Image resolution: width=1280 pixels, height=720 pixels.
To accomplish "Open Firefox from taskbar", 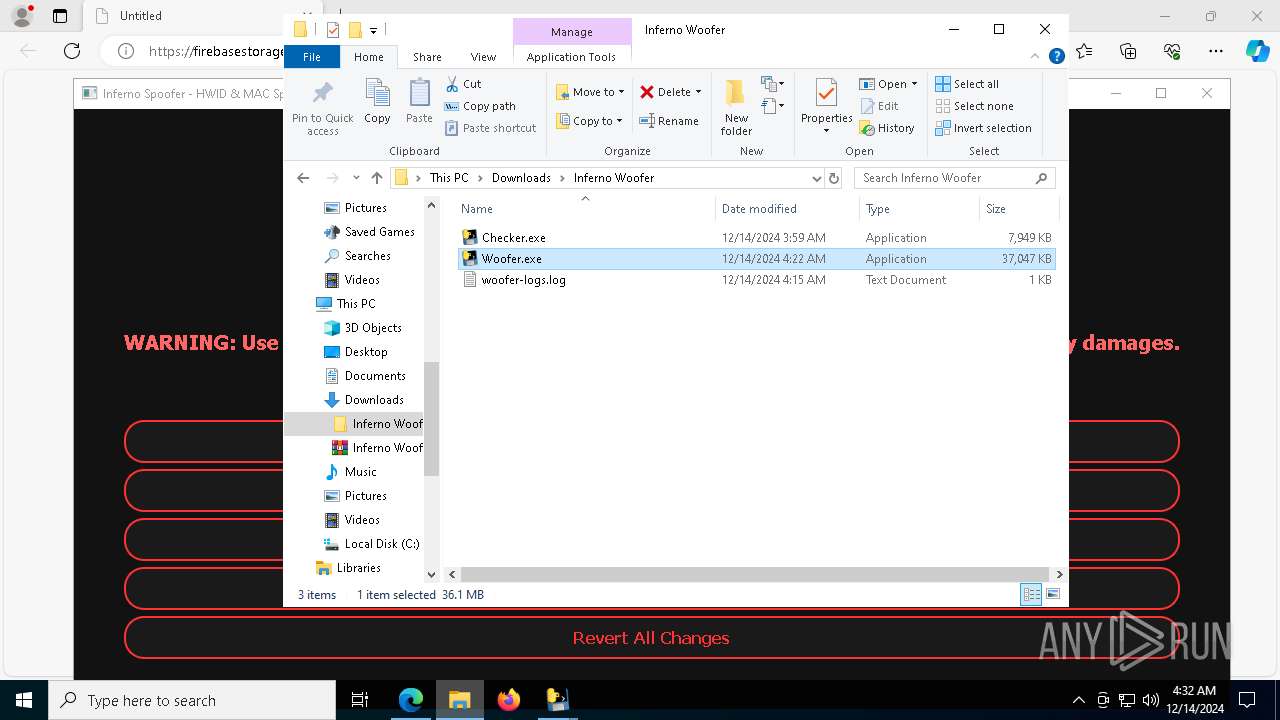I will pyautogui.click(x=509, y=700).
